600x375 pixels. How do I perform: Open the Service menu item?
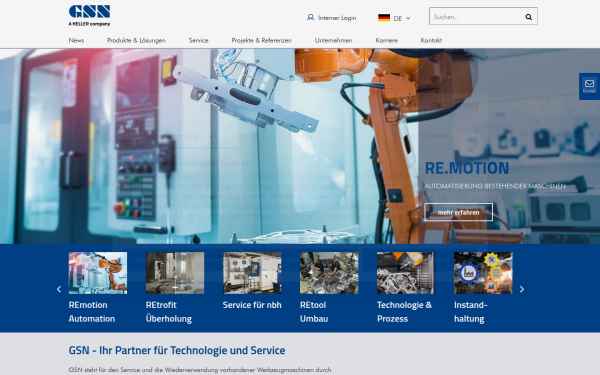pyautogui.click(x=198, y=40)
